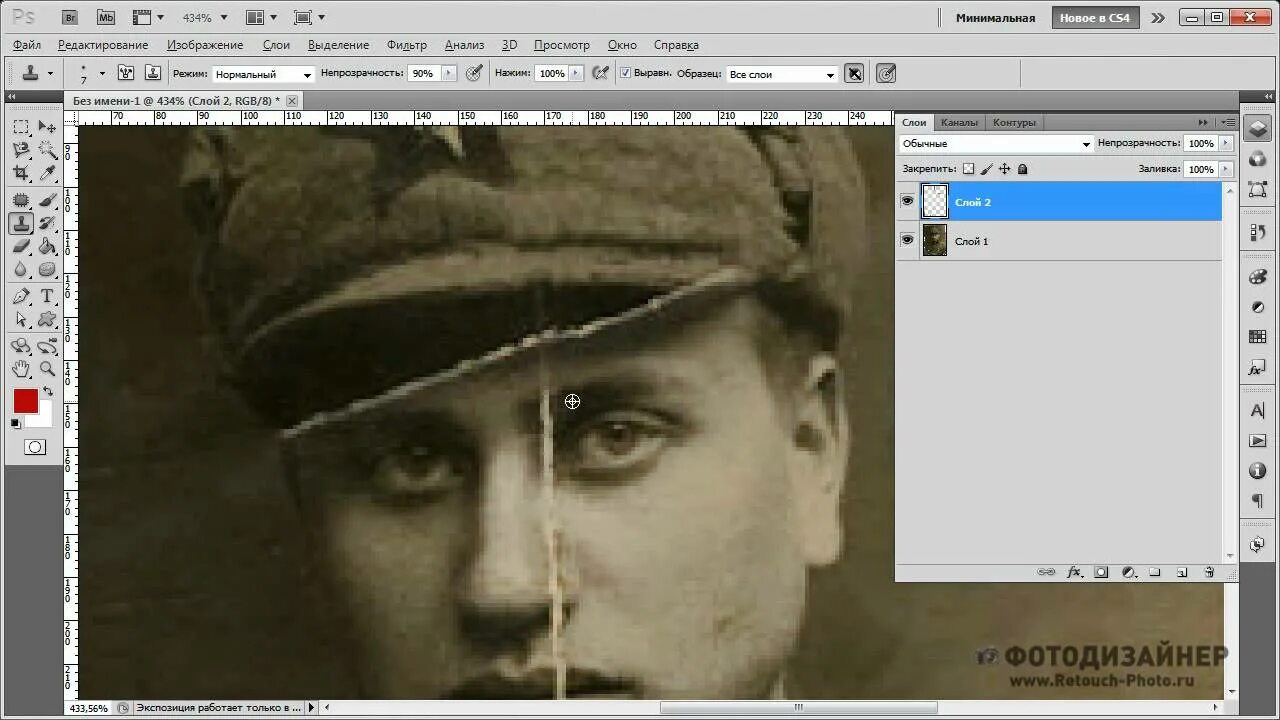Select the Path Selection tool

click(21, 320)
